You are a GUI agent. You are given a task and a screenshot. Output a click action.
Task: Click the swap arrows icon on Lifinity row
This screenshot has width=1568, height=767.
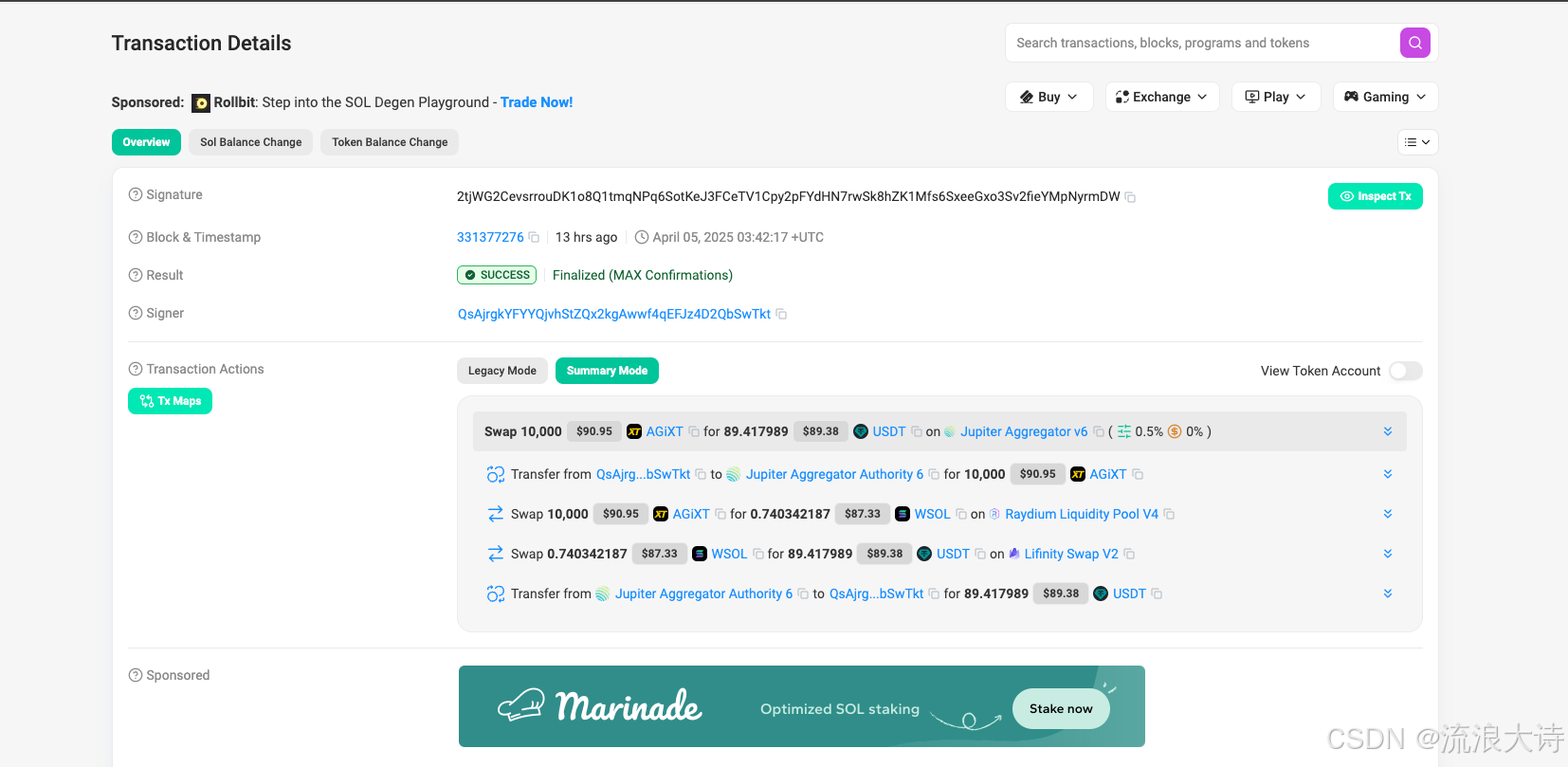[496, 554]
